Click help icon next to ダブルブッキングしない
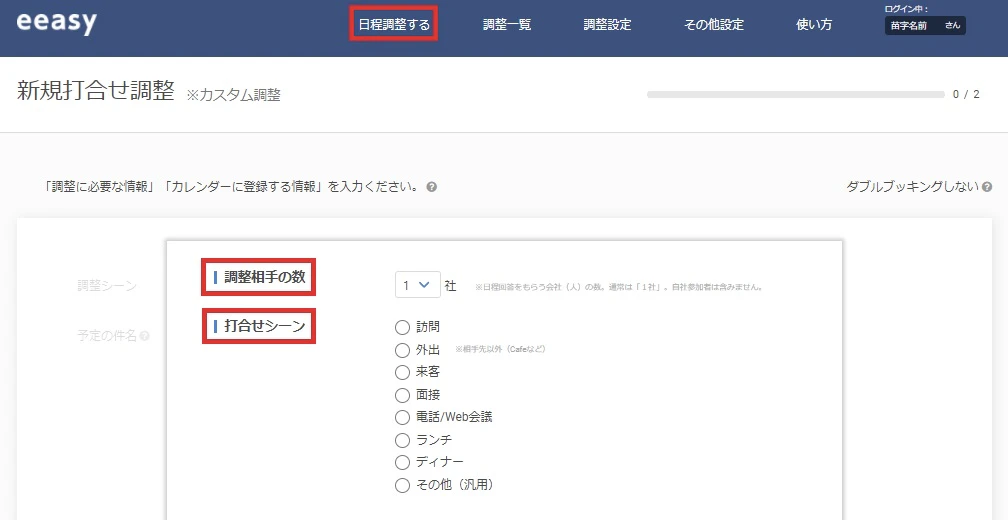Image resolution: width=1008 pixels, height=520 pixels. [987, 187]
